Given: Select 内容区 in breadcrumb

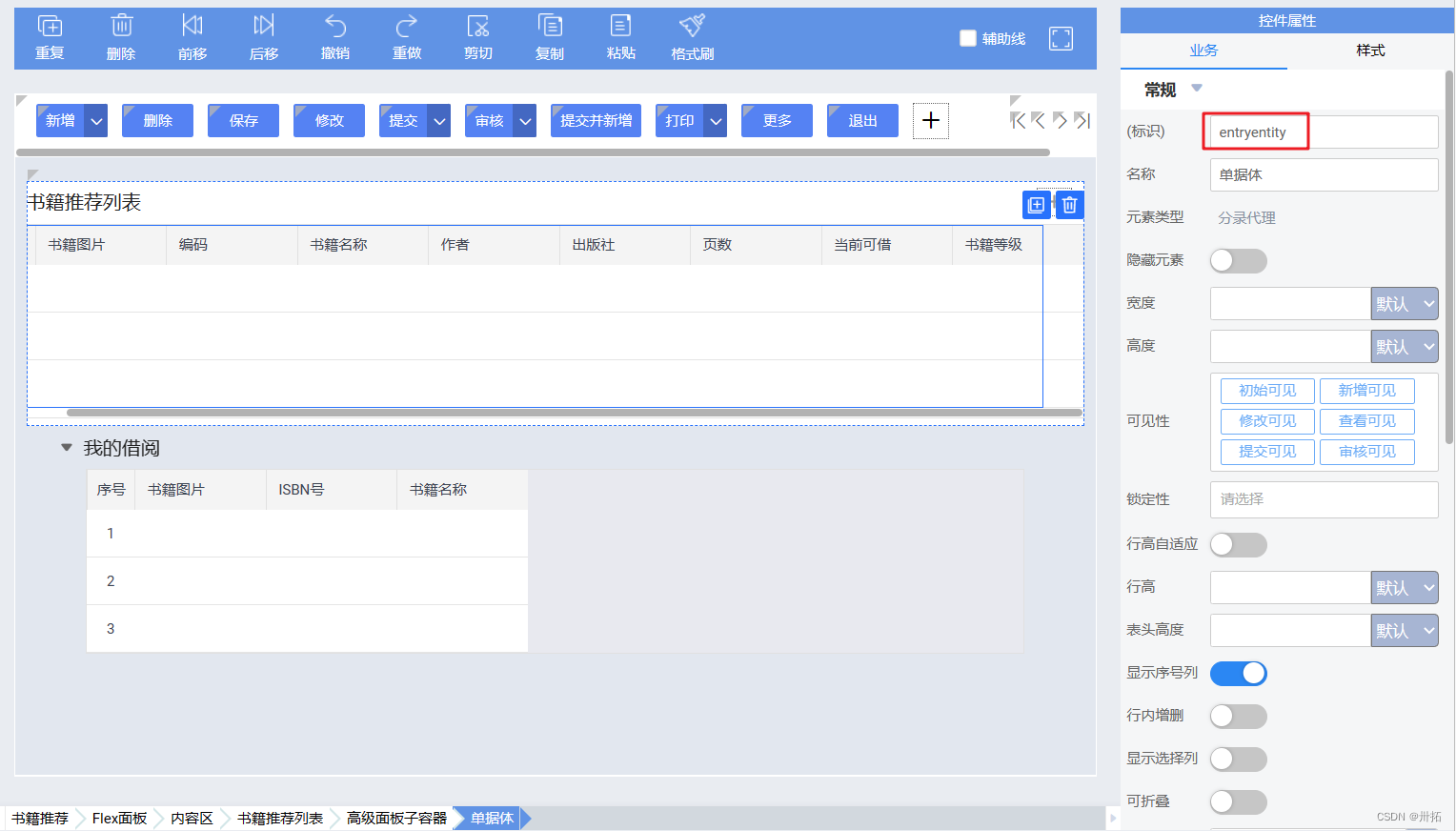Looking at the screenshot, I should [x=192, y=819].
